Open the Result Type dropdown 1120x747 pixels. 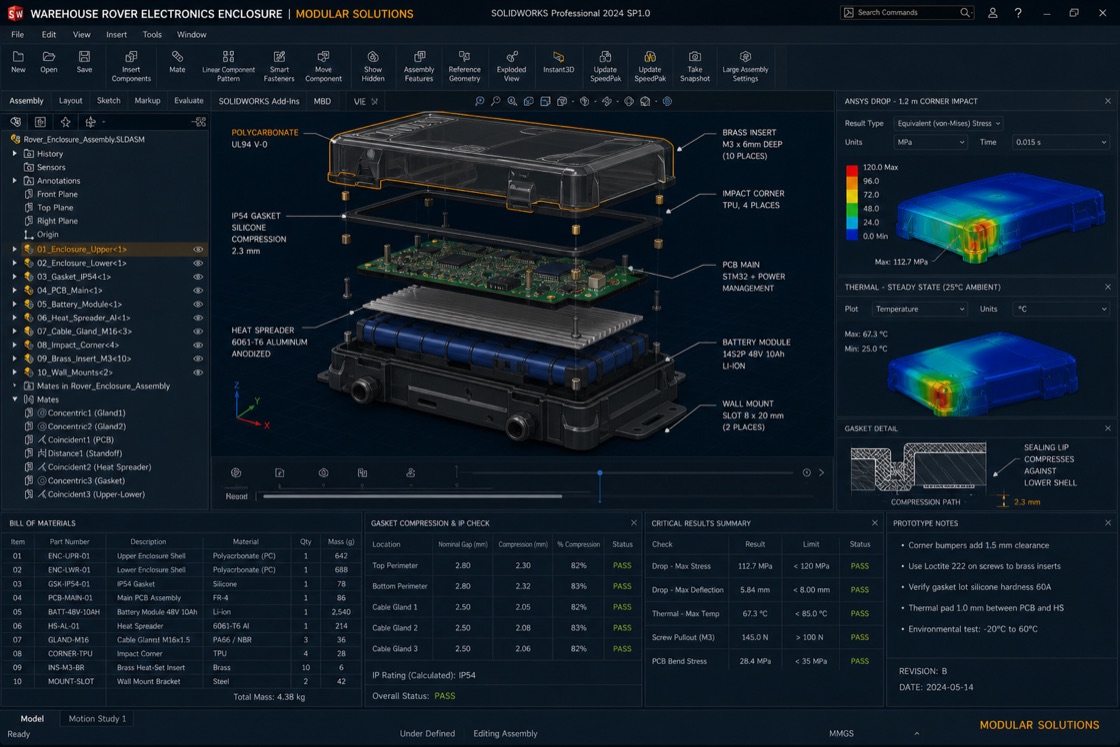948,124
